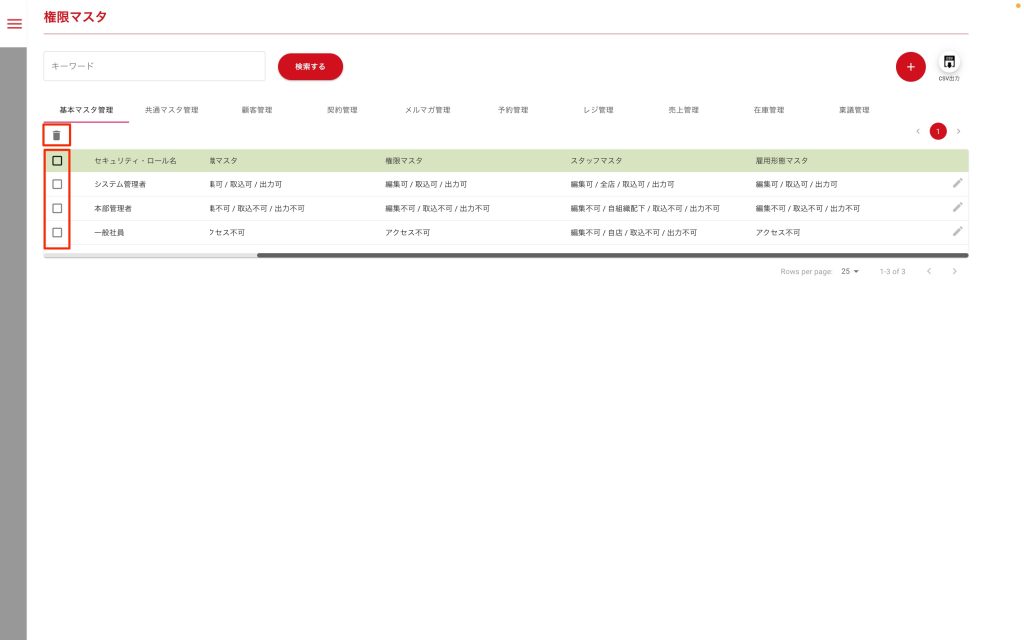
Task: Click the horizontal table scrollbar
Action: 612,256
